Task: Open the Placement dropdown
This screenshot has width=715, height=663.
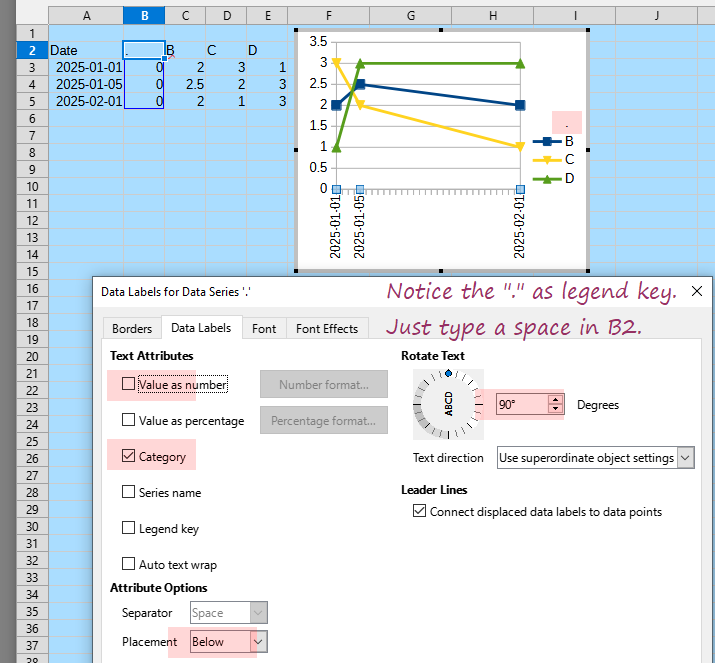Action: point(258,642)
